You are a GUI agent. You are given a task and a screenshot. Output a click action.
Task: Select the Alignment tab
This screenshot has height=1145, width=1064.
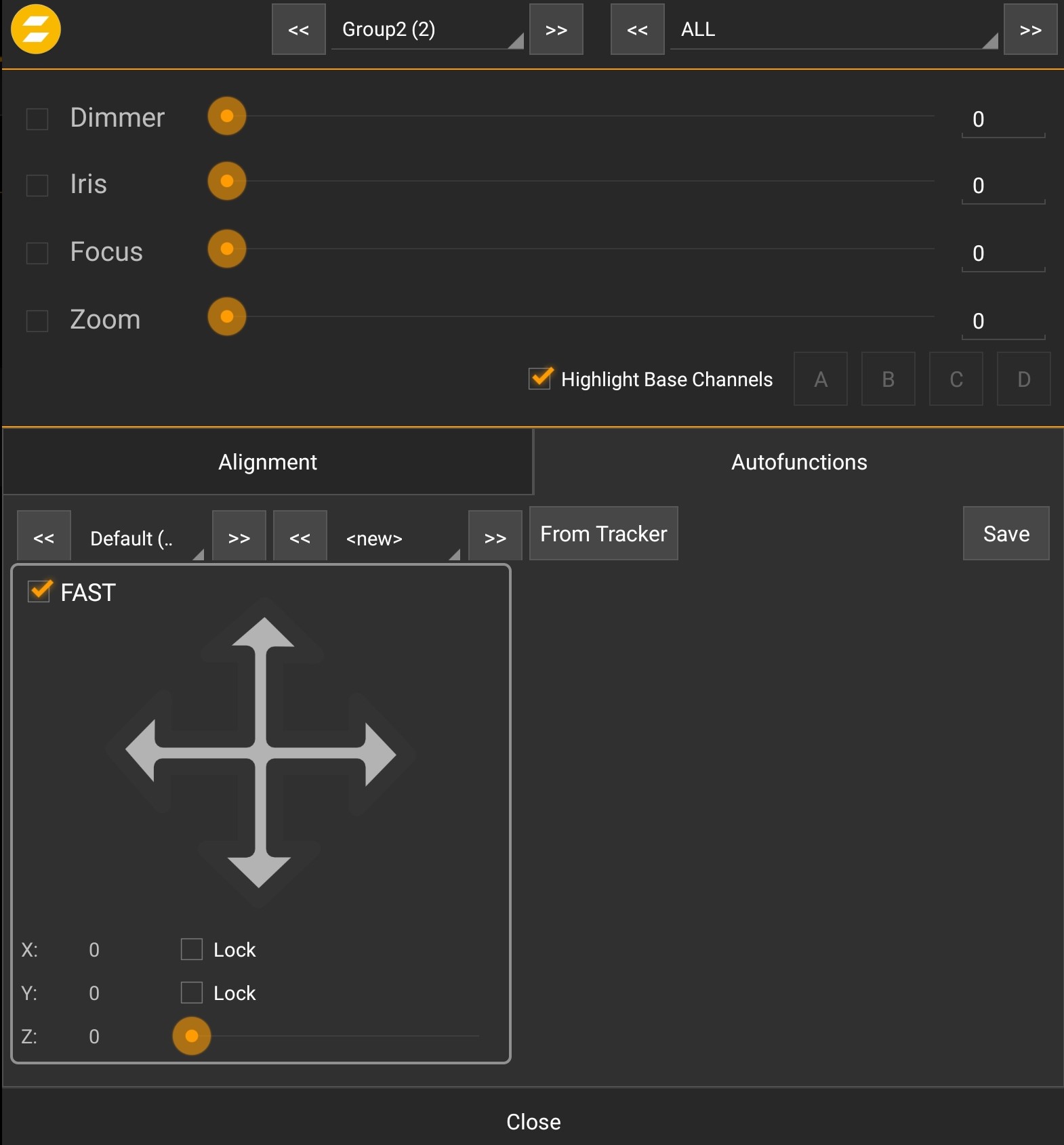coord(268,462)
